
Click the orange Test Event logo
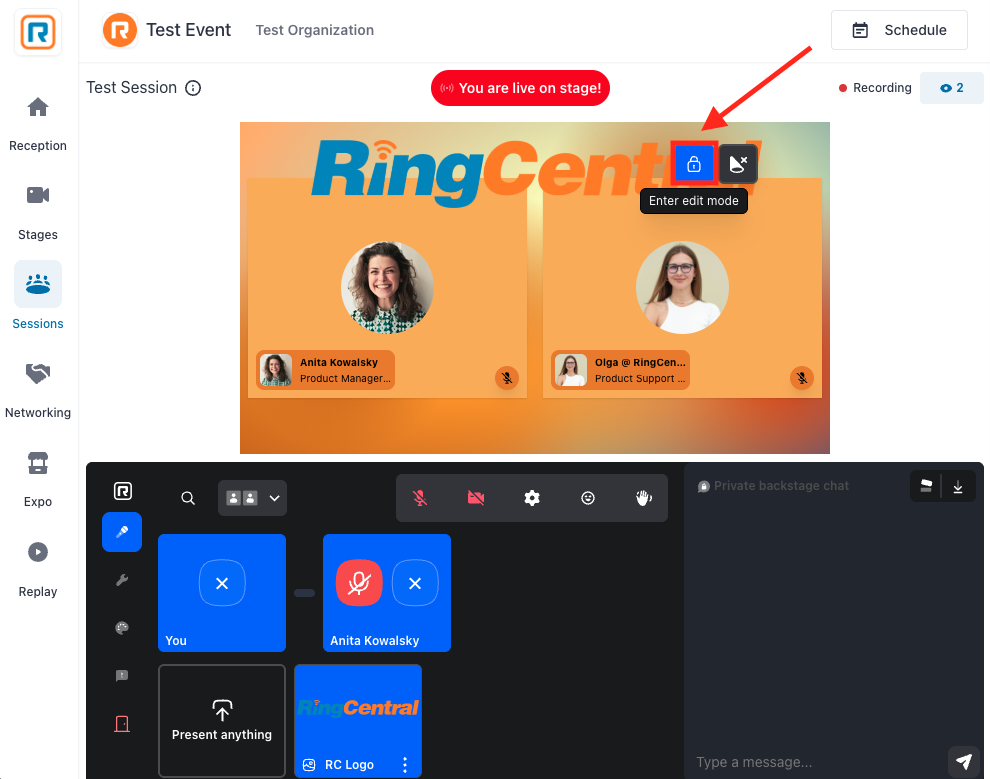120,30
